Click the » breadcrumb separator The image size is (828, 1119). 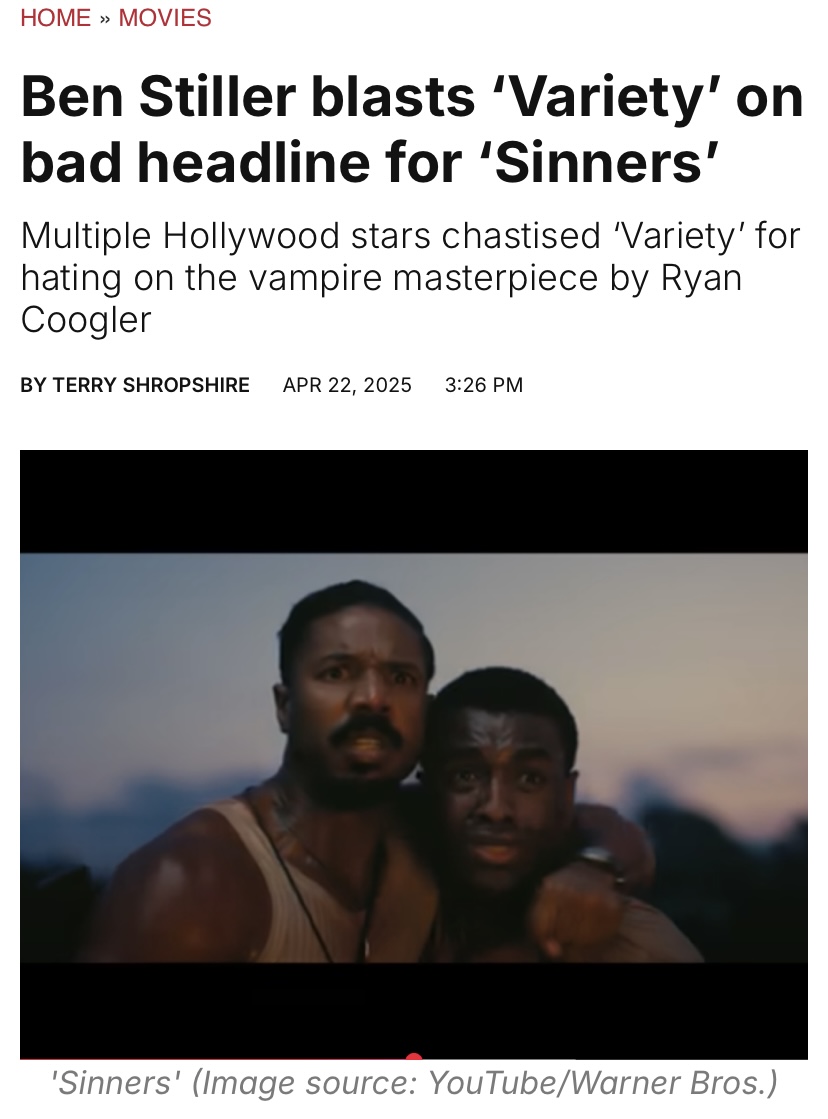tap(105, 18)
